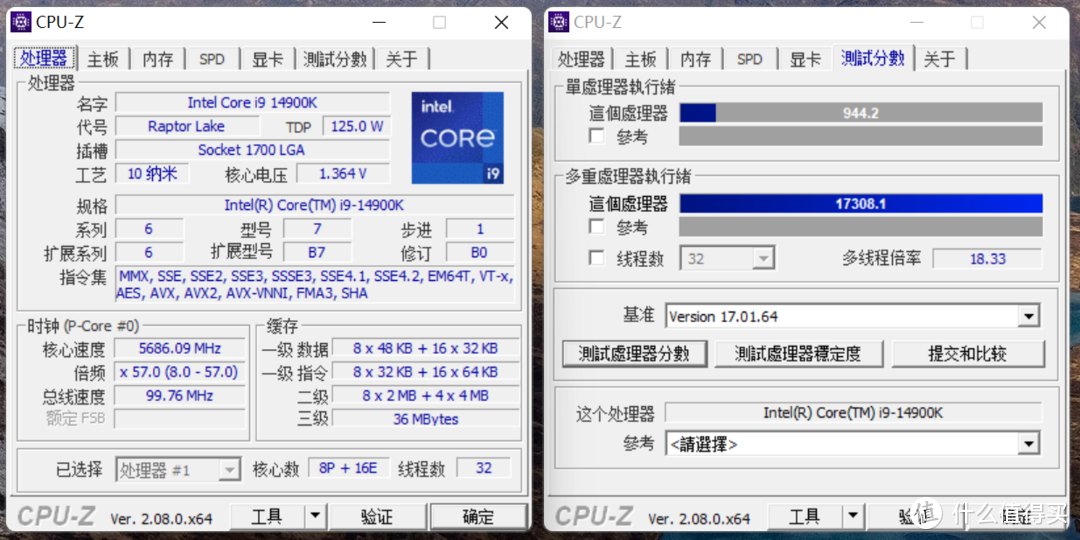The height and width of the screenshot is (540, 1080).
Task: Click the TDP value 125.0 W
Action: [356, 126]
